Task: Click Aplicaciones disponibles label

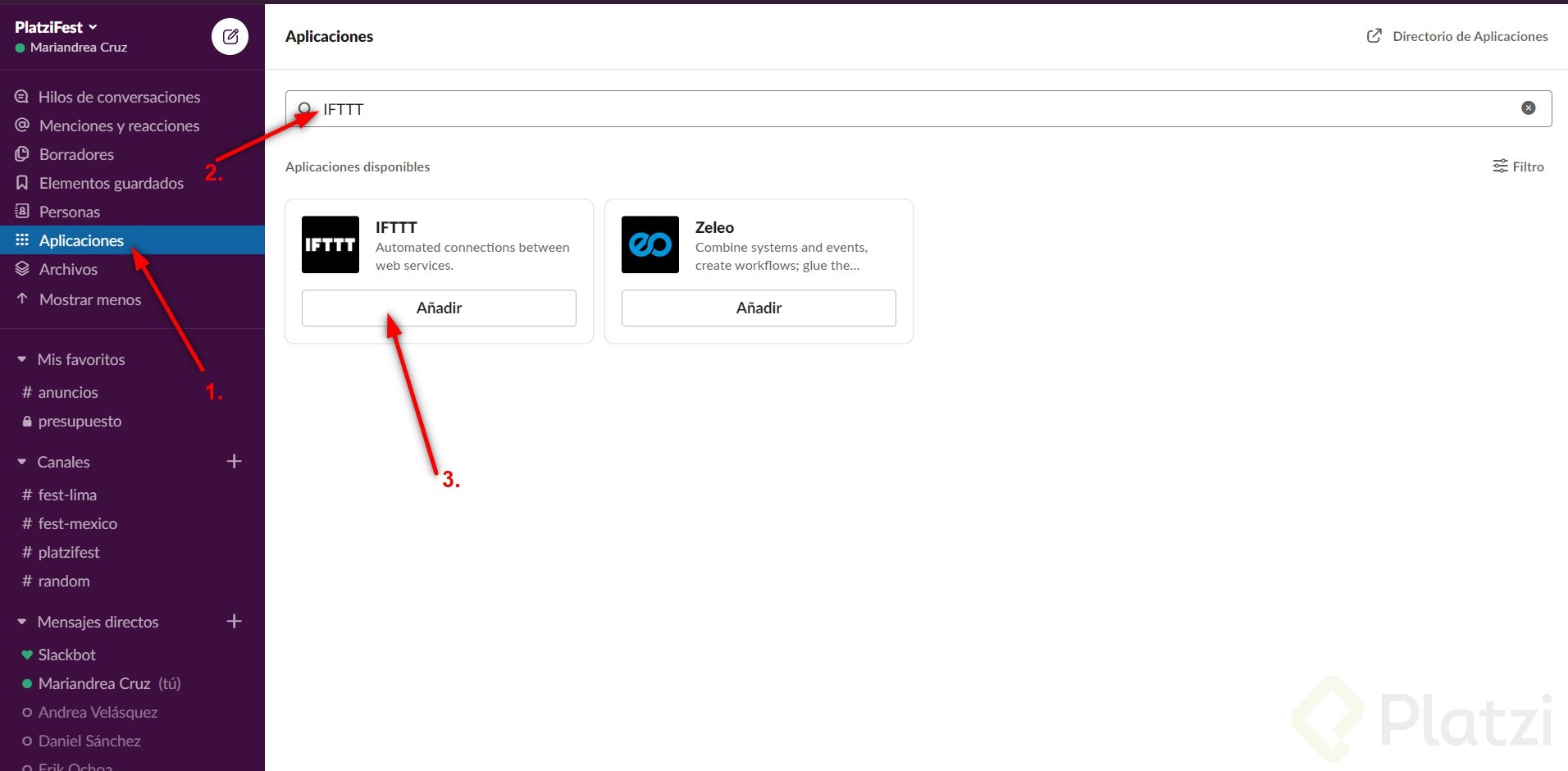Action: point(358,167)
